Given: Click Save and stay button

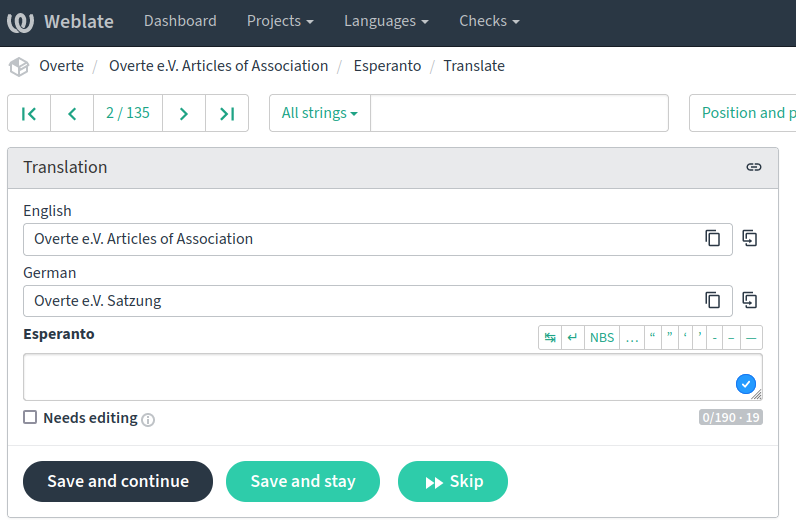Looking at the screenshot, I should [303, 481].
